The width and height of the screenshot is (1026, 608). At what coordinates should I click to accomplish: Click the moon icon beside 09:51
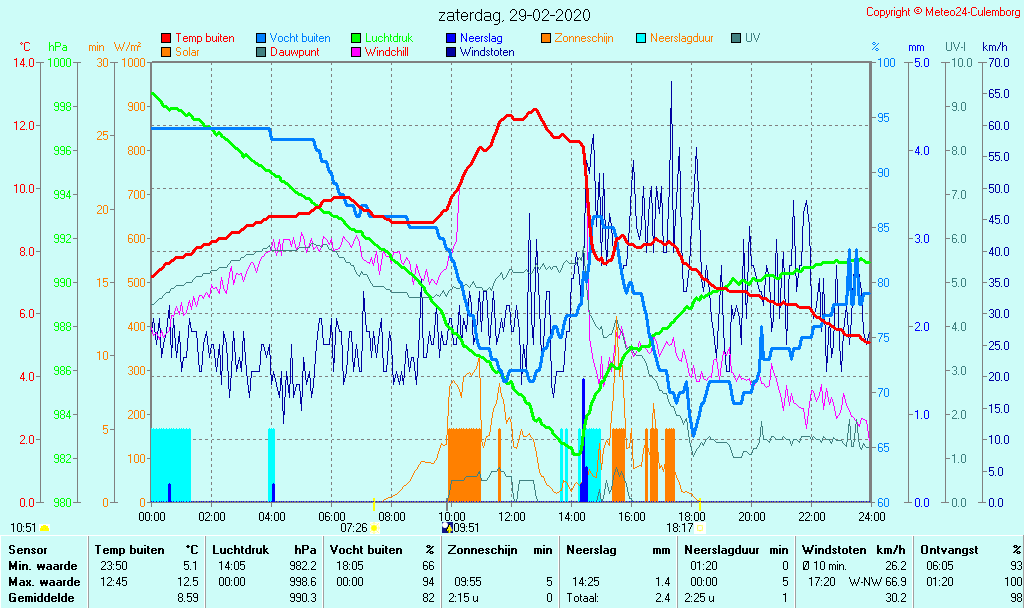click(x=446, y=527)
